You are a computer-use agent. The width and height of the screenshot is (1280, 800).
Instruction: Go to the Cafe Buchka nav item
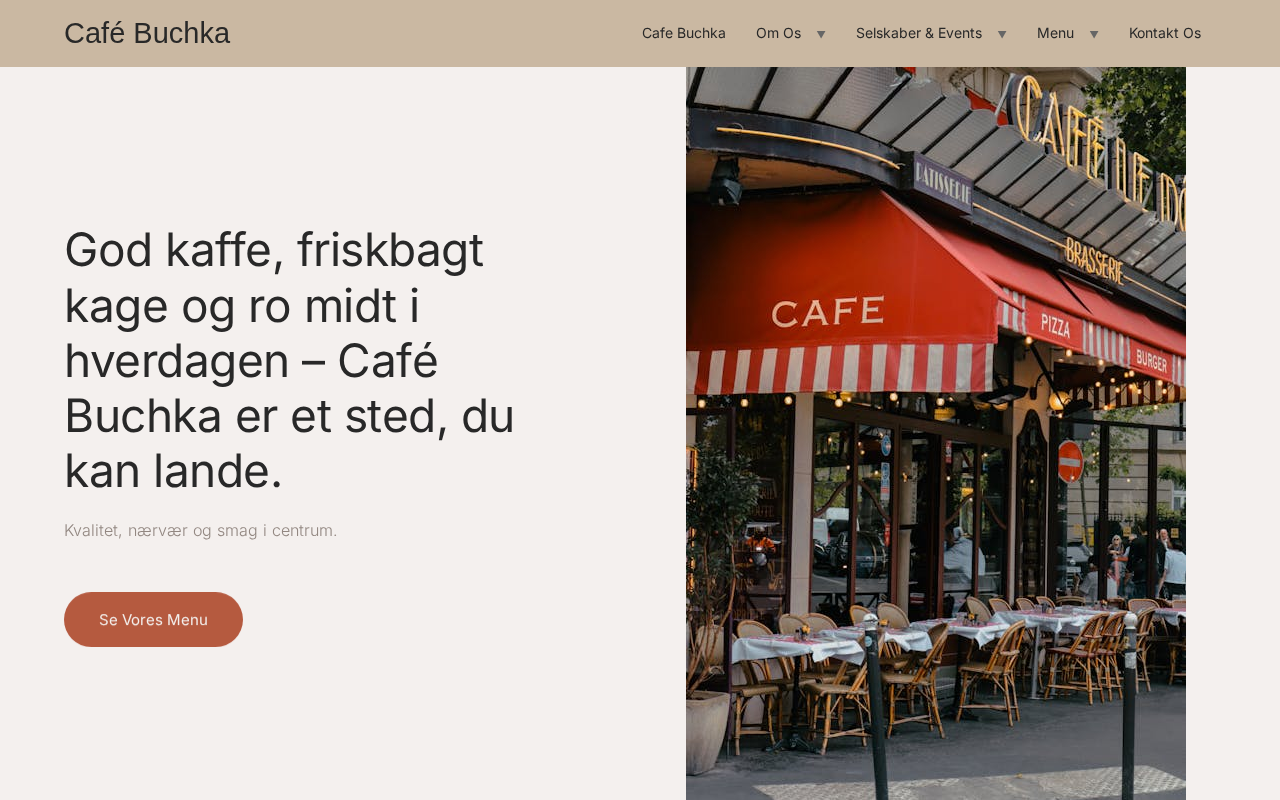684,33
